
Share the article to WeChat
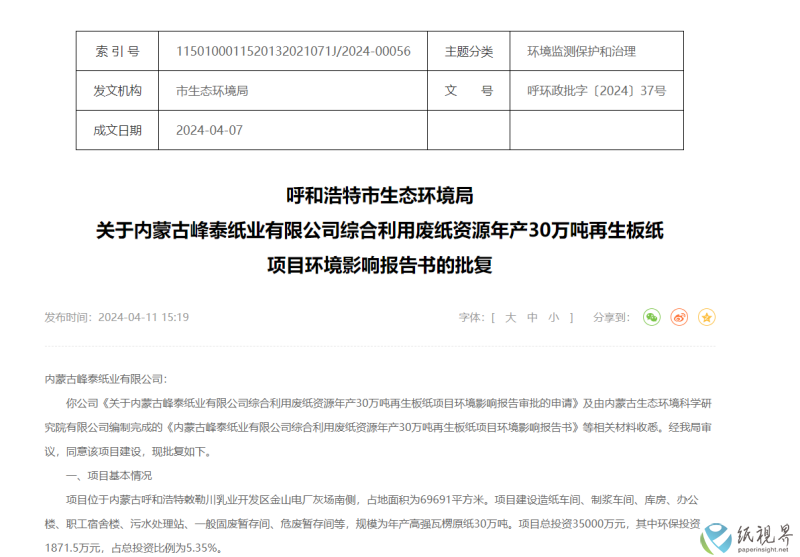pyautogui.click(x=652, y=317)
